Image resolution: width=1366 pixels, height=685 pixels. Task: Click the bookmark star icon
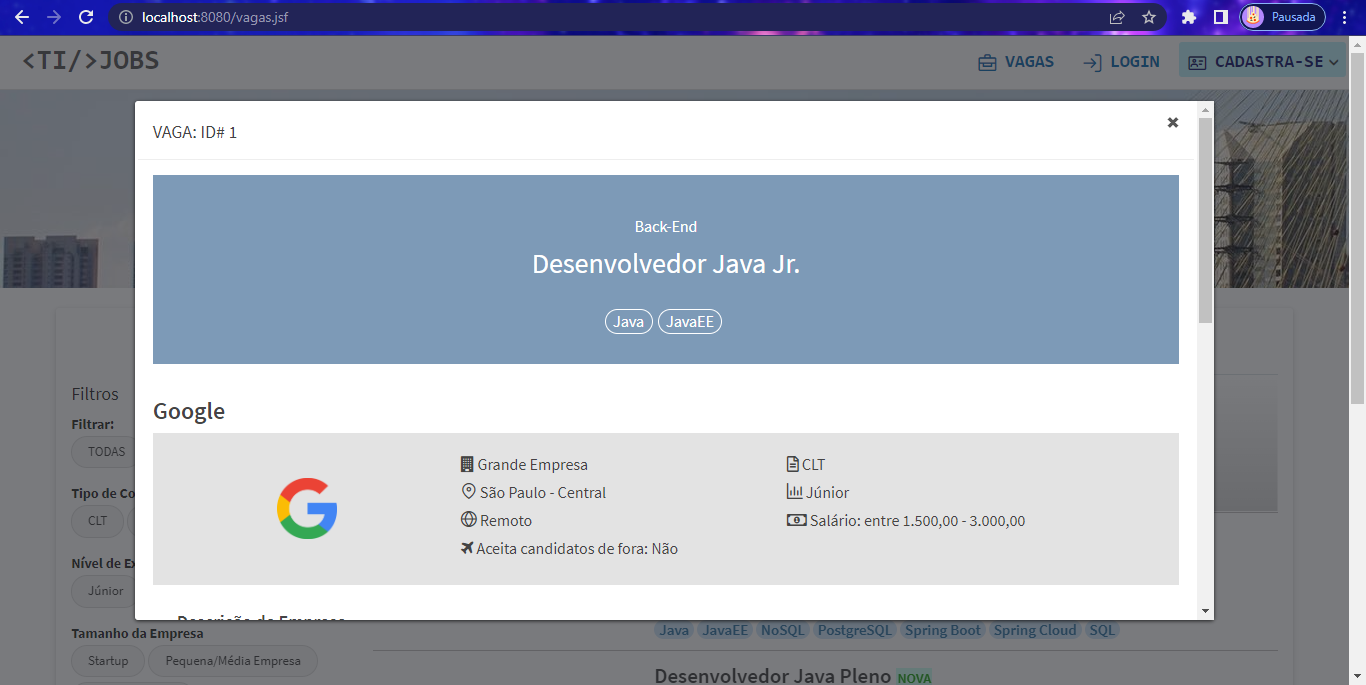(1148, 17)
